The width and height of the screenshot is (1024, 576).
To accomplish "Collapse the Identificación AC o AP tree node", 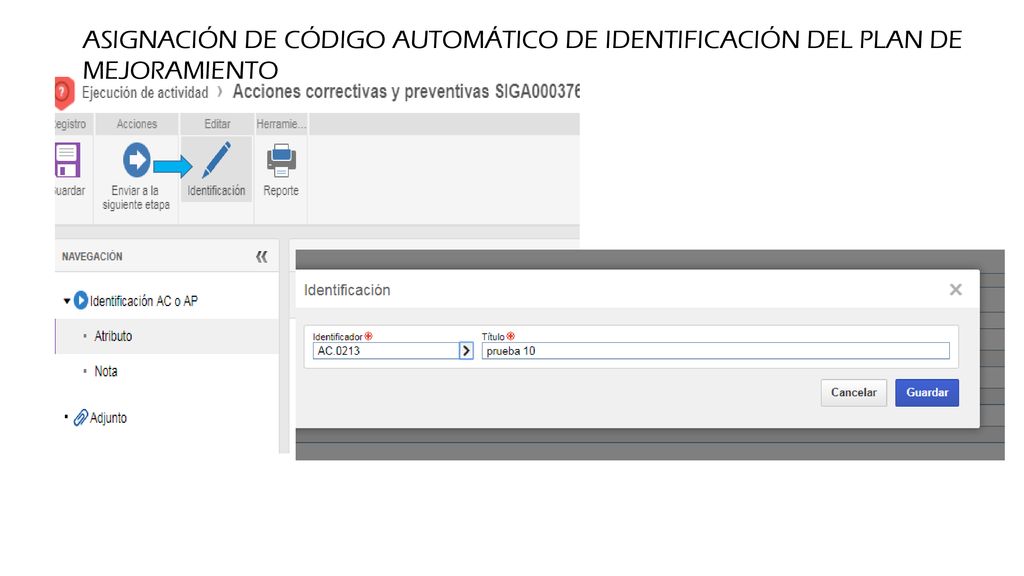I will pyautogui.click(x=67, y=301).
